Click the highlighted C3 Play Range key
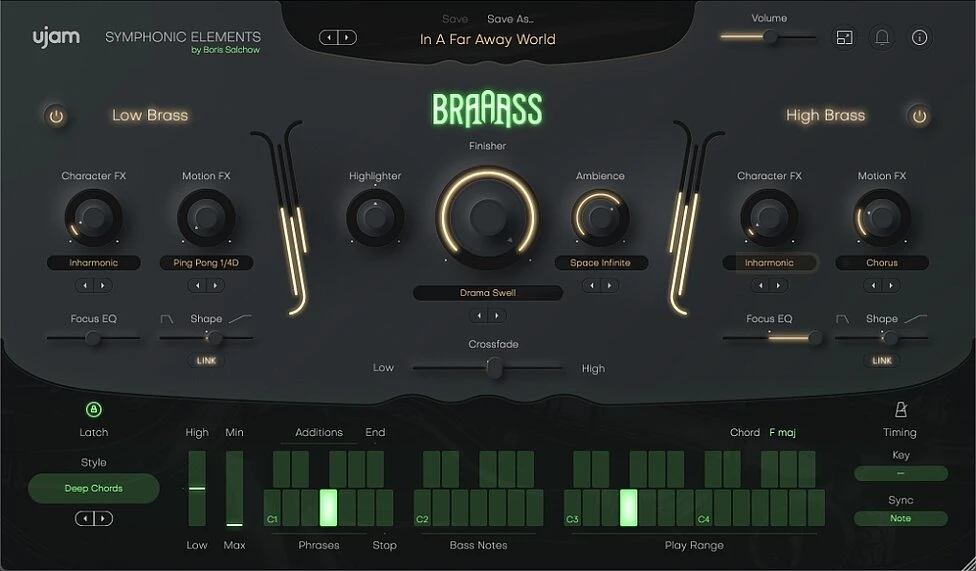976x571 pixels. coord(628,507)
